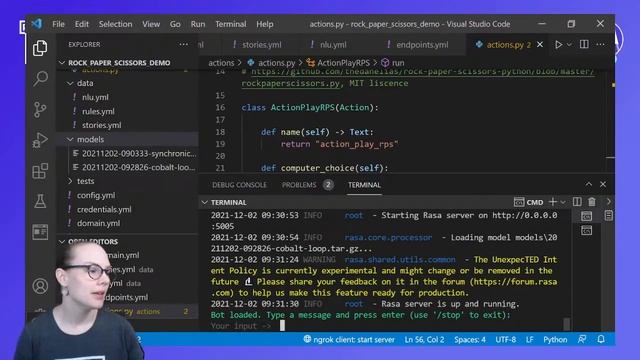
Task: Open nlu.yml in the data folder
Action: (95, 97)
